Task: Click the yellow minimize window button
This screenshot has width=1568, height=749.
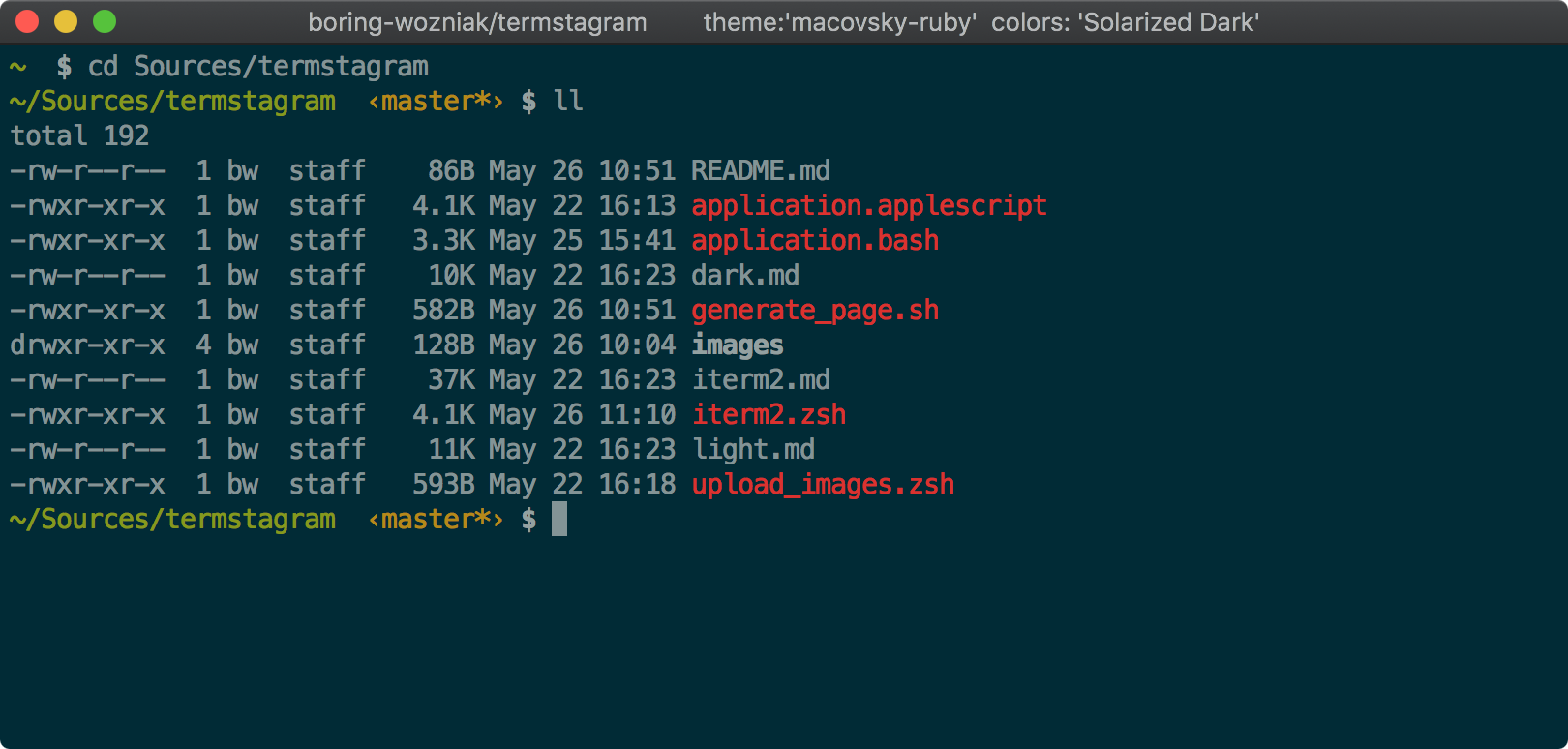Action: (66, 21)
